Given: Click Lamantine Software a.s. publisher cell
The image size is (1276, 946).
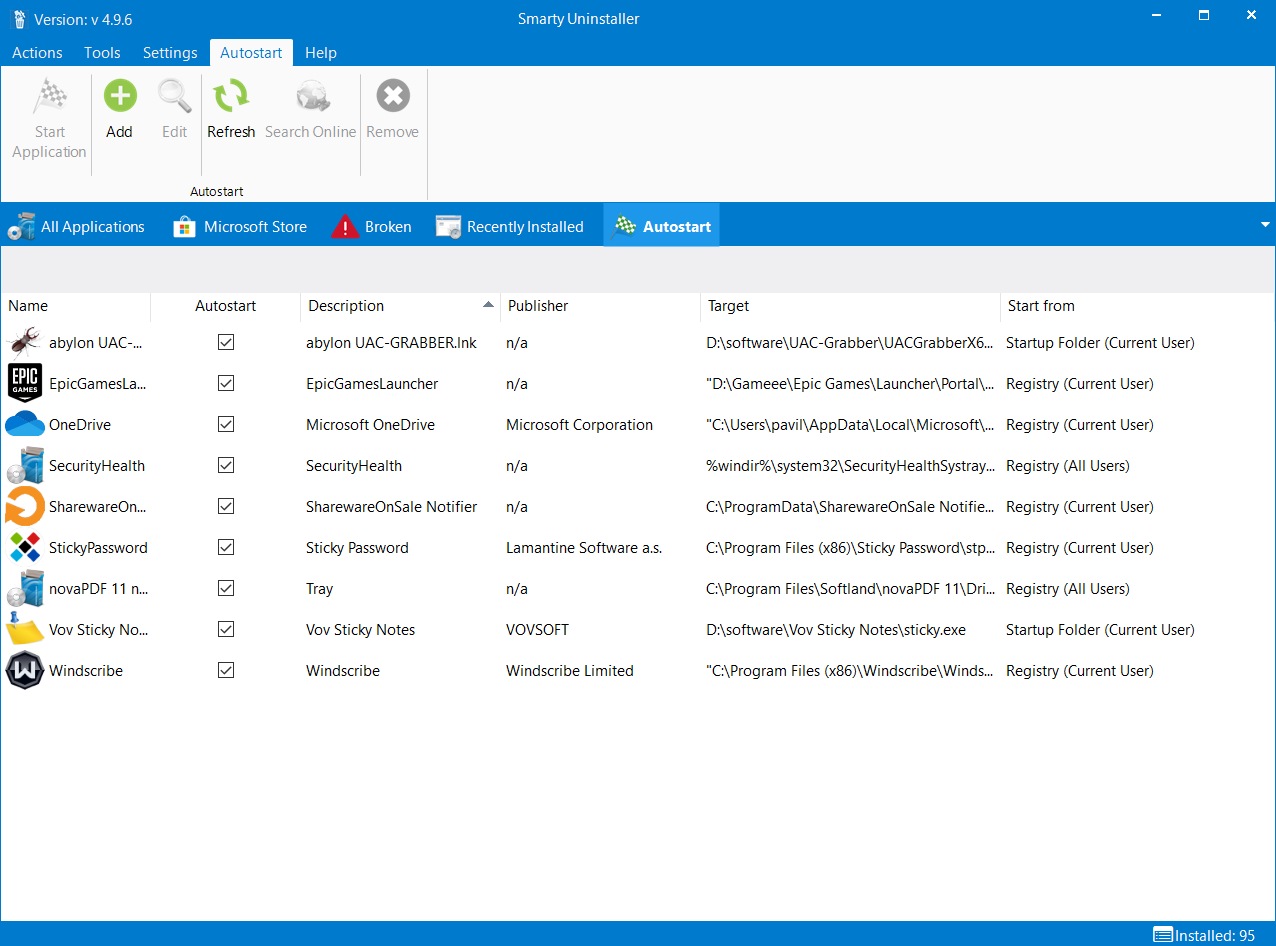Looking at the screenshot, I should pos(584,548).
